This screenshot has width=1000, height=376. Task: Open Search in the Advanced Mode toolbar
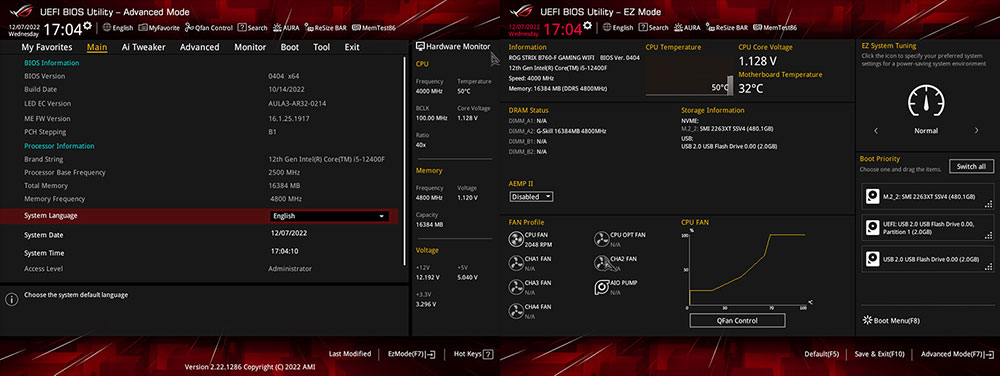click(253, 27)
